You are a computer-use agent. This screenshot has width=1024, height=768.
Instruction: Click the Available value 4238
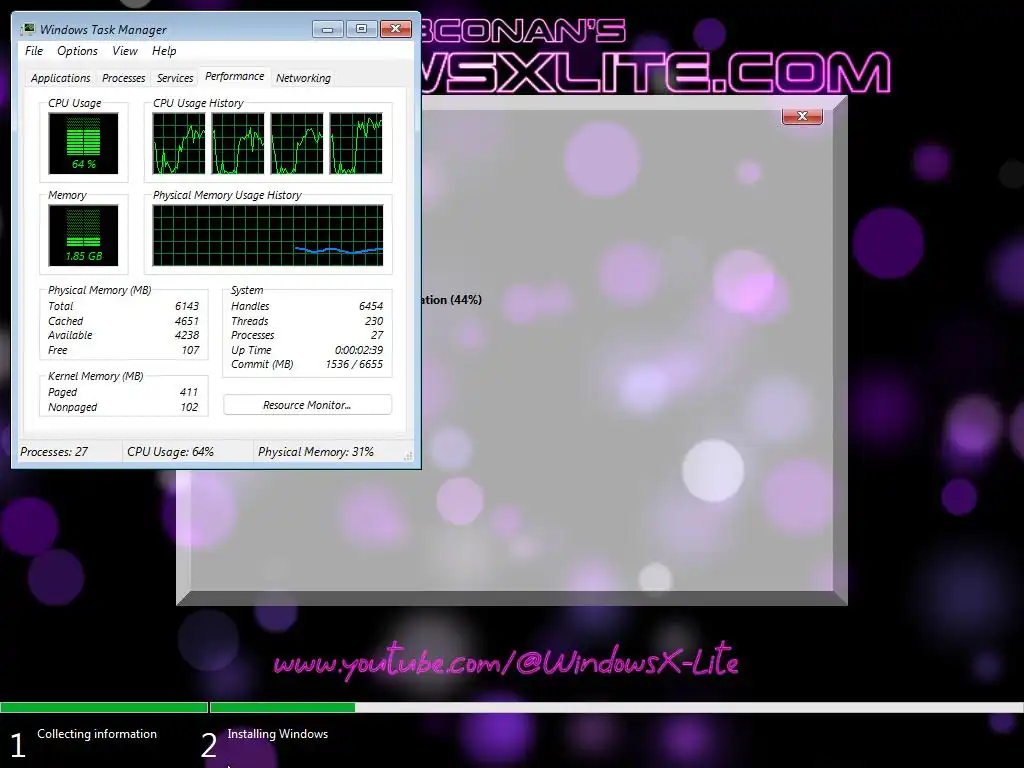tap(187, 335)
